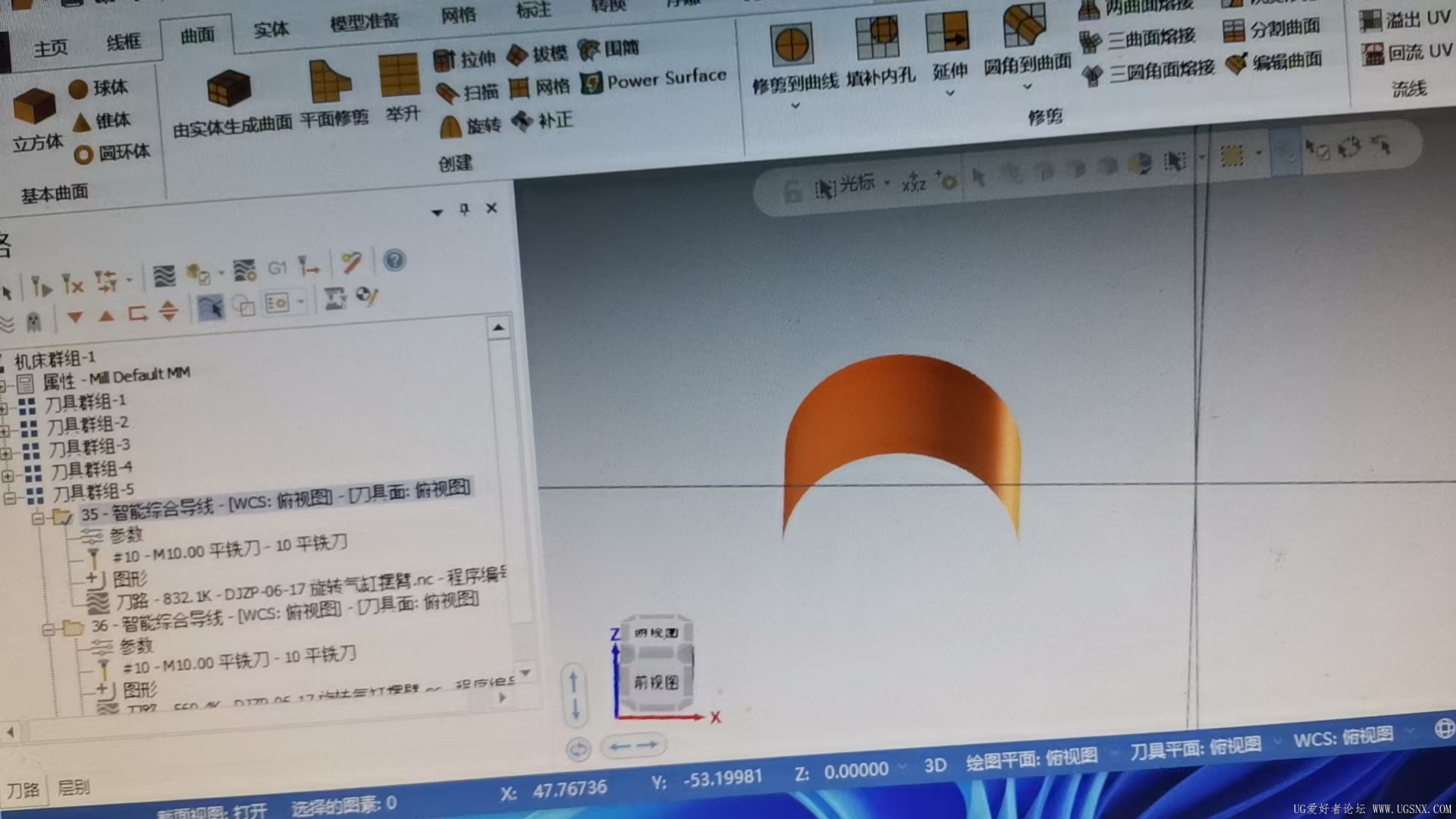The image size is (1456, 819).
Task: Open the 刀路 toolpaths tab
Action: [x=23, y=790]
